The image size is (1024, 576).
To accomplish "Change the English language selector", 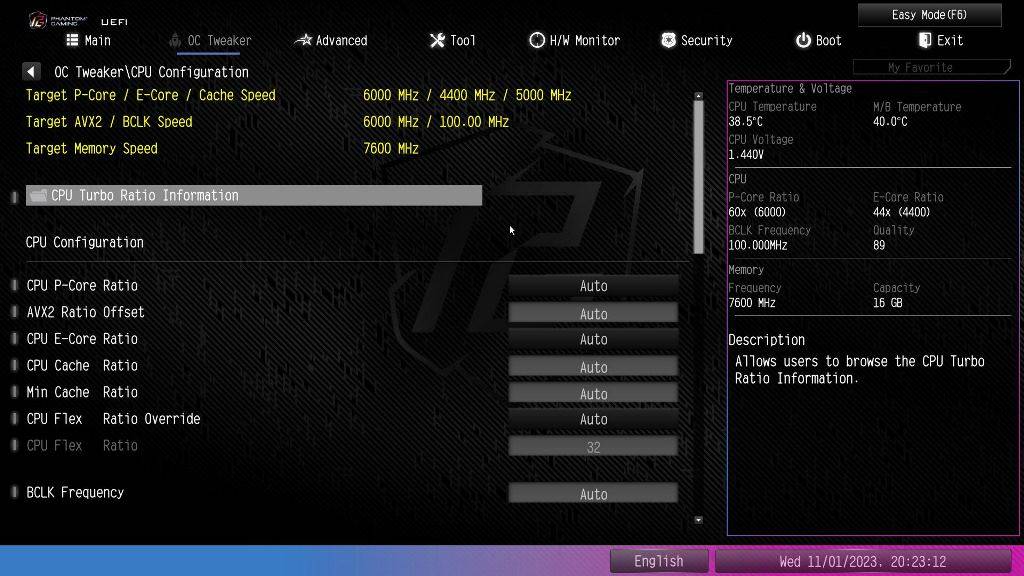I will click(x=658, y=561).
